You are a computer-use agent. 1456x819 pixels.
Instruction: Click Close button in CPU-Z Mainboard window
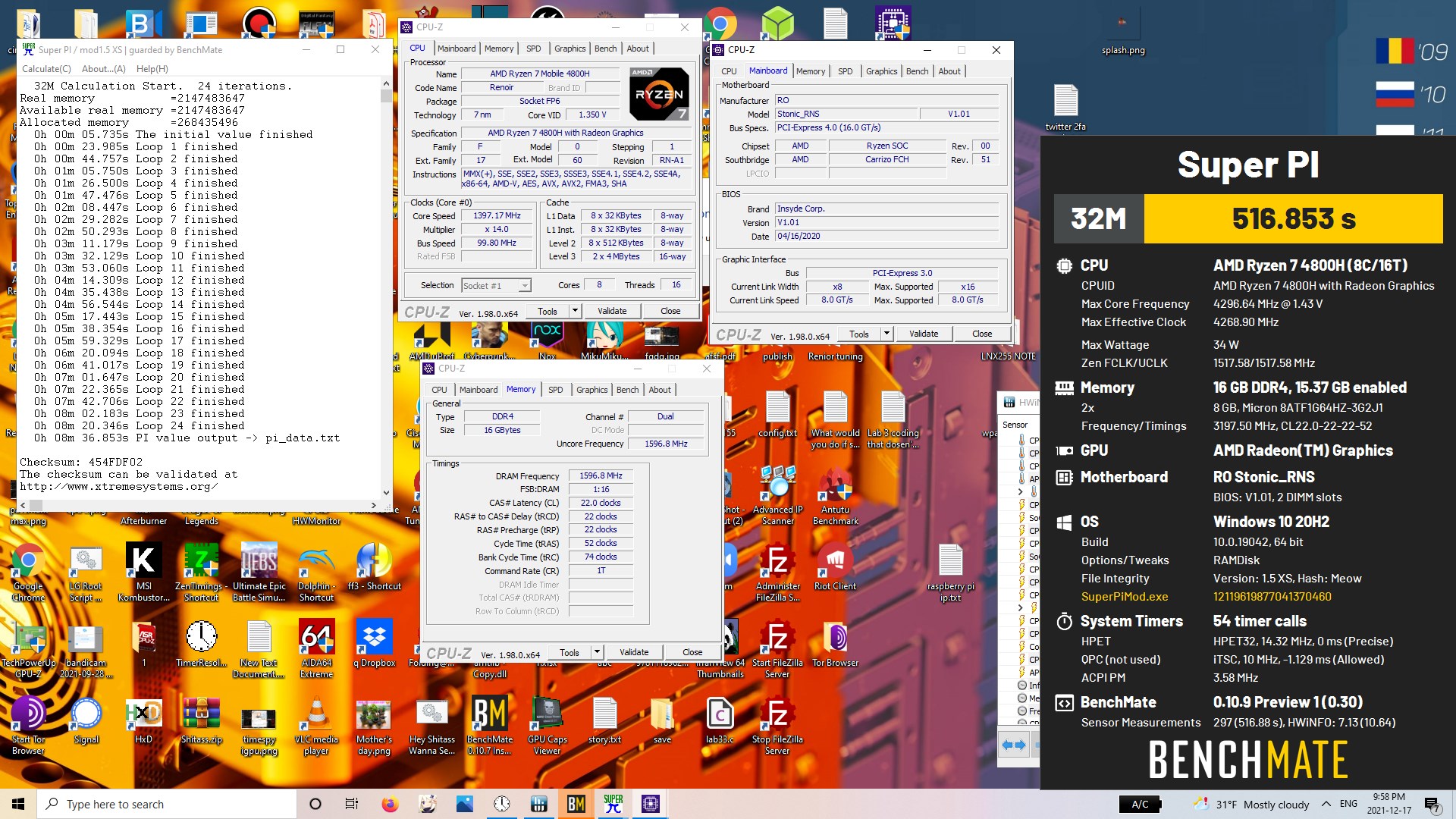point(982,334)
